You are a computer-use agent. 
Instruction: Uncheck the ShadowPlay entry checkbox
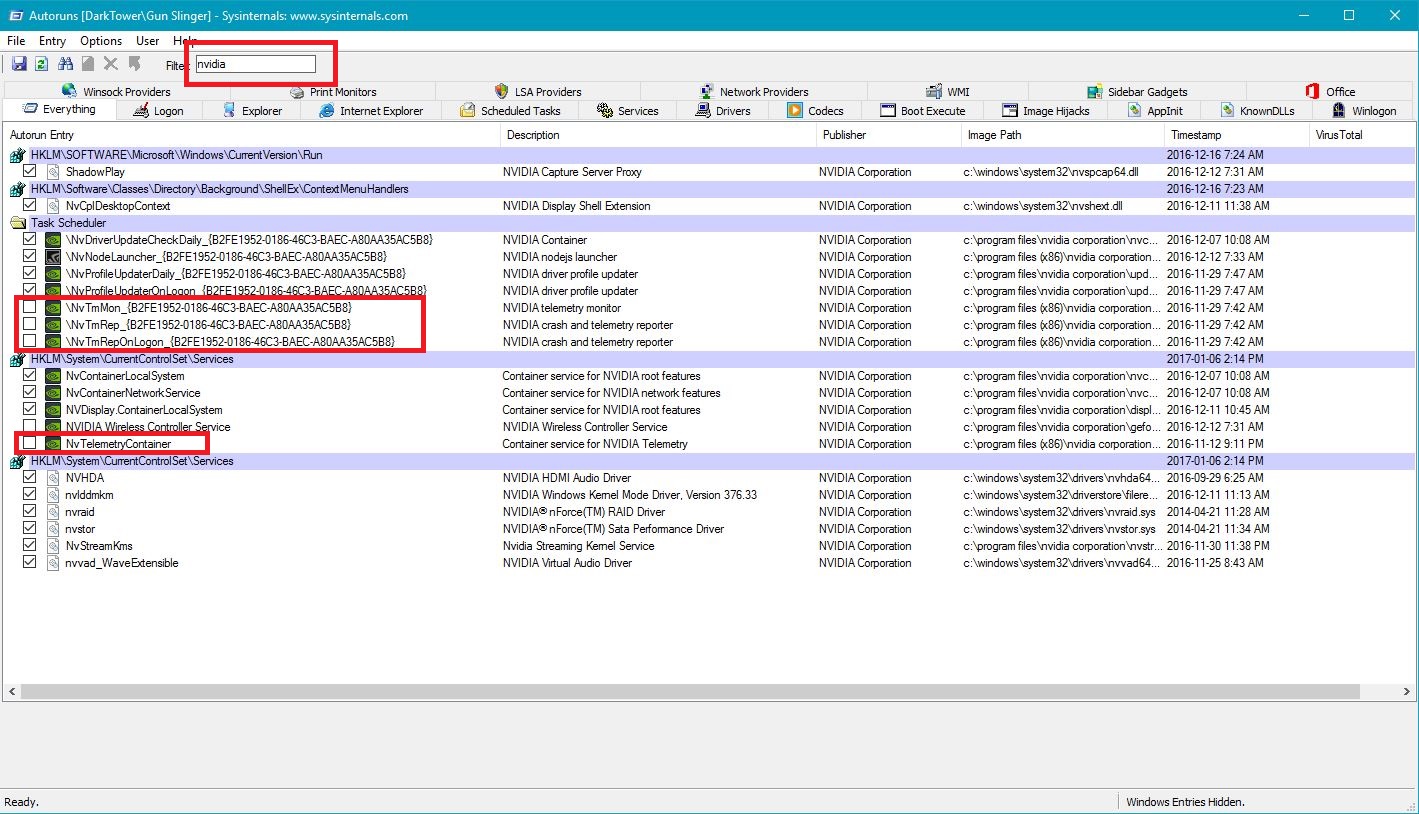click(30, 172)
